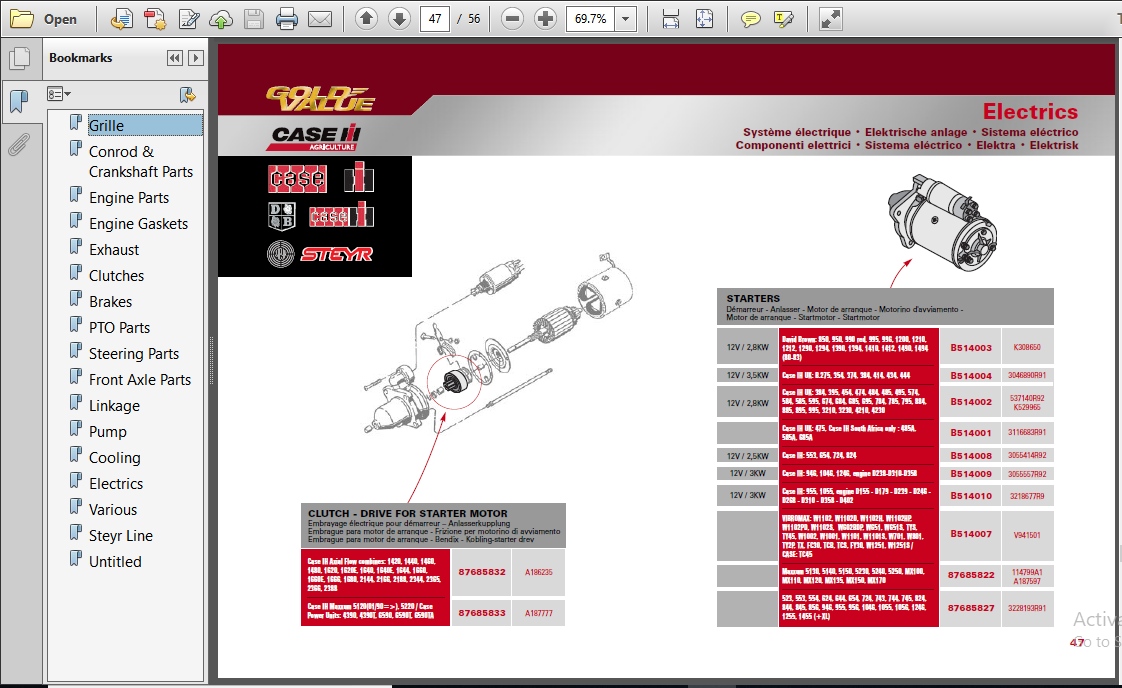Navigate to the Cooling bookmark
1122x688 pixels.
tap(114, 457)
